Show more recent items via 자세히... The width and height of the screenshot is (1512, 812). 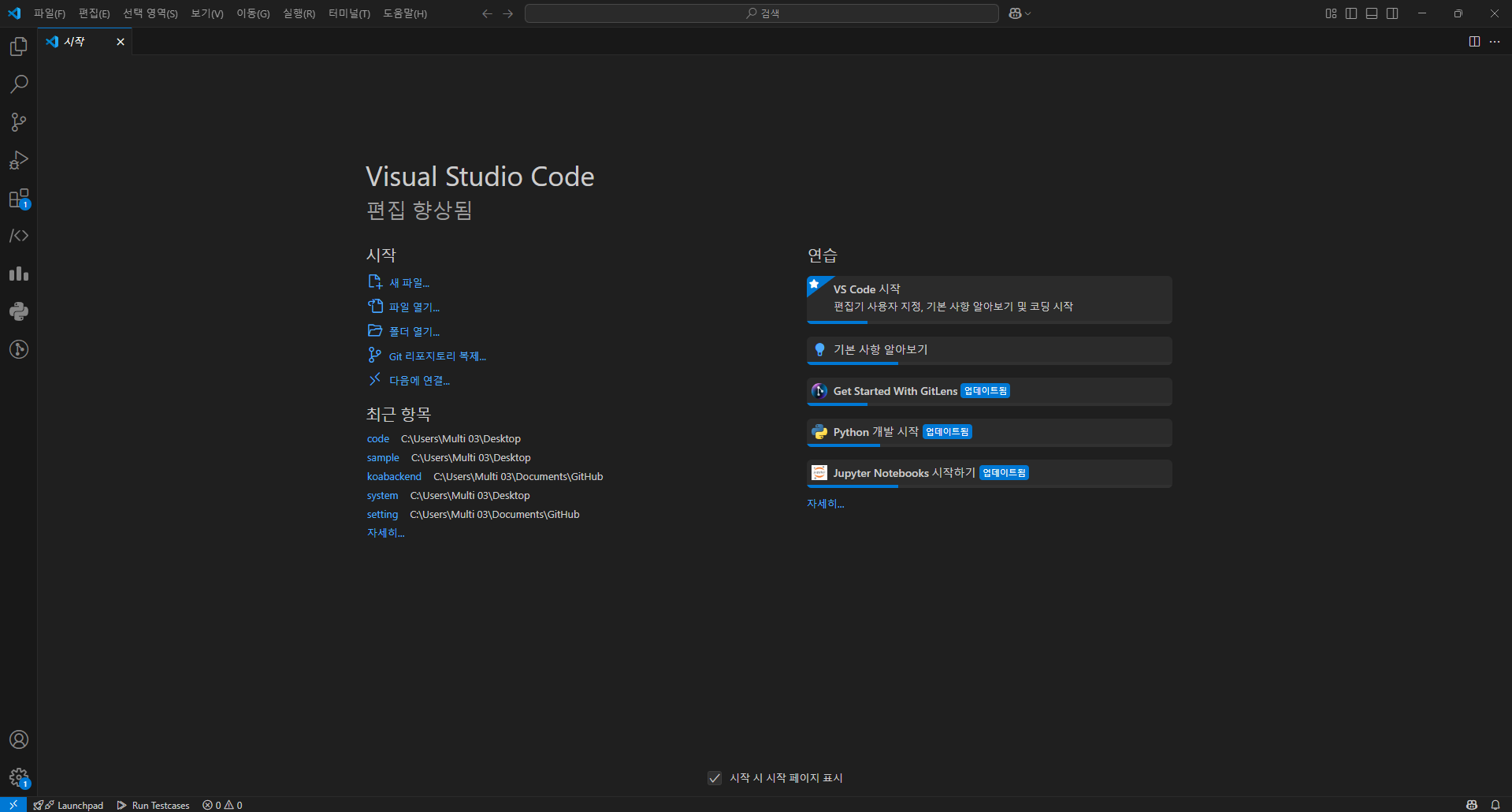tap(385, 533)
